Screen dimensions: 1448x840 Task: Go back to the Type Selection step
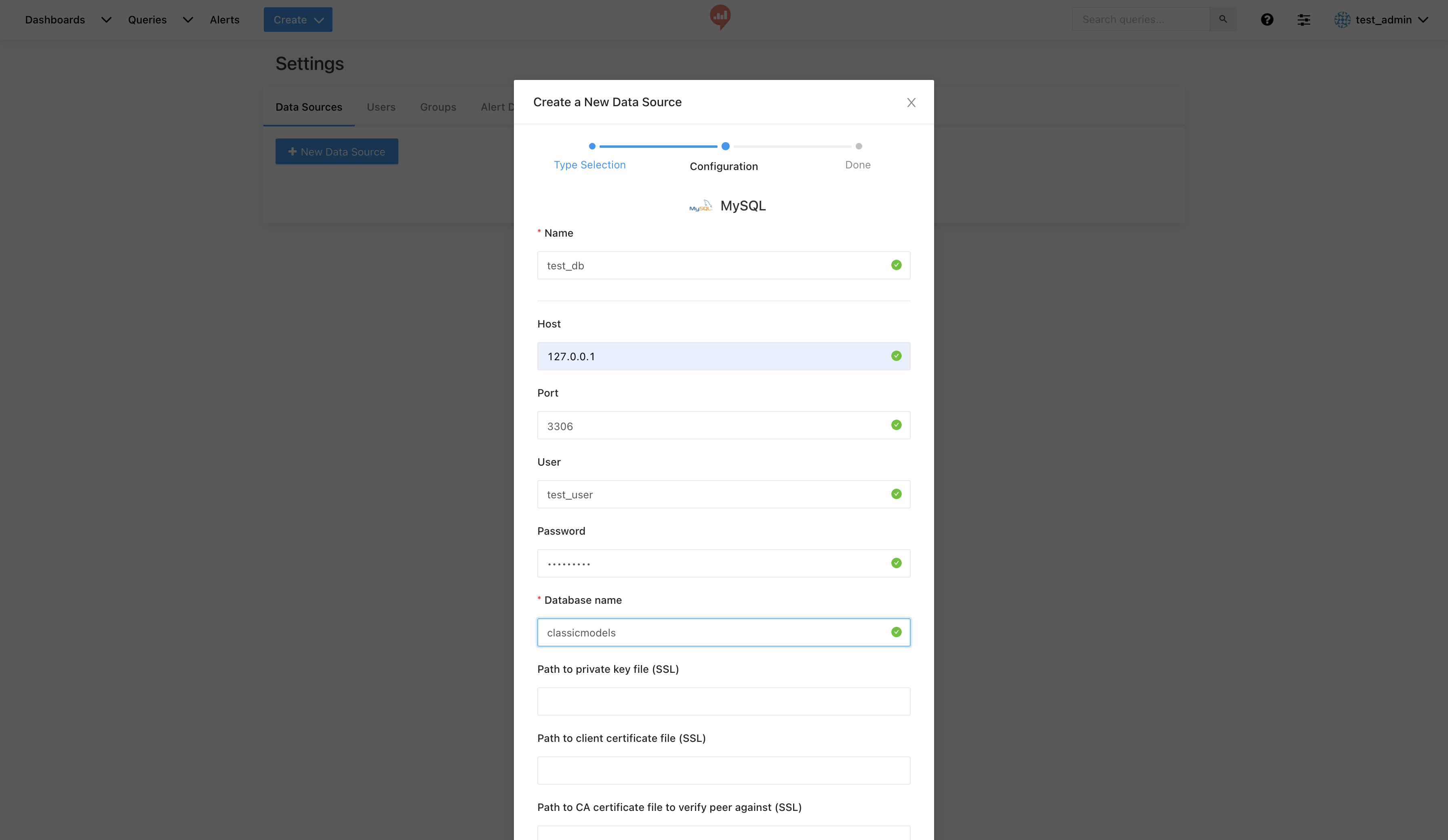(x=589, y=165)
